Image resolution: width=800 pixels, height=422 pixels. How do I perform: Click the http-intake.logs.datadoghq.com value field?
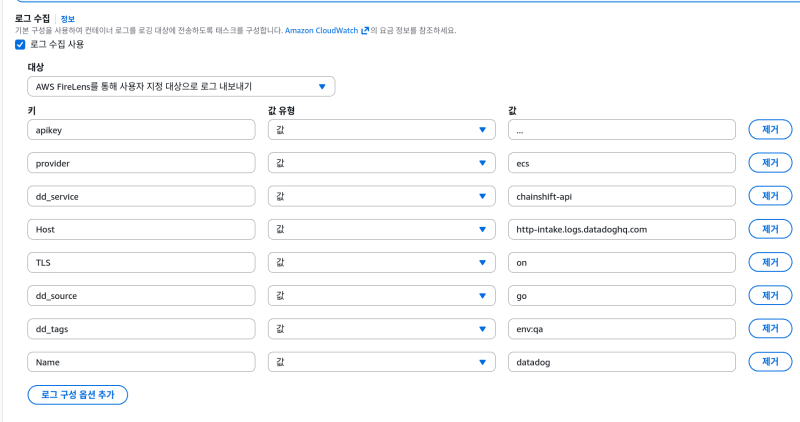(622, 229)
